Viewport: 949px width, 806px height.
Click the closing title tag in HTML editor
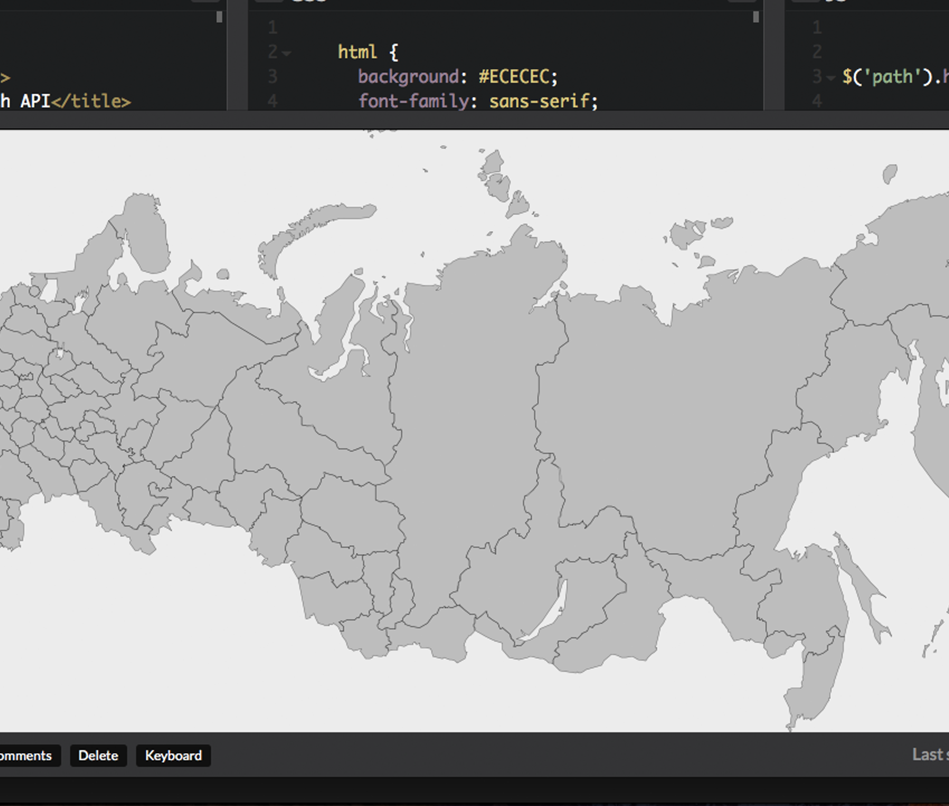(x=91, y=100)
